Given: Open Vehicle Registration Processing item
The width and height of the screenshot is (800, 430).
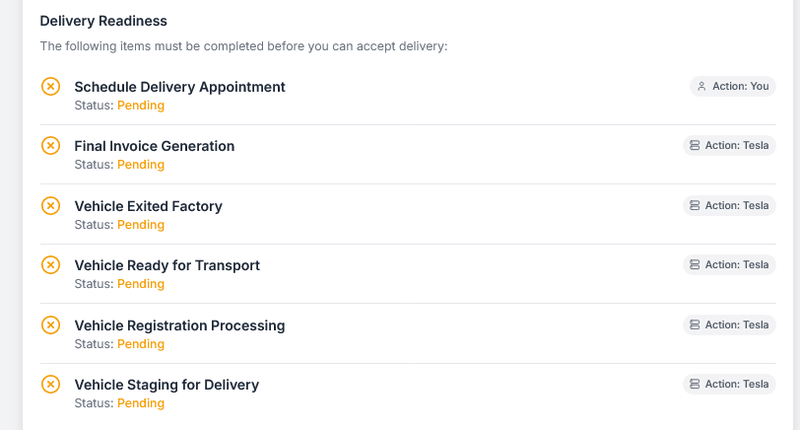Looking at the screenshot, I should point(179,325).
